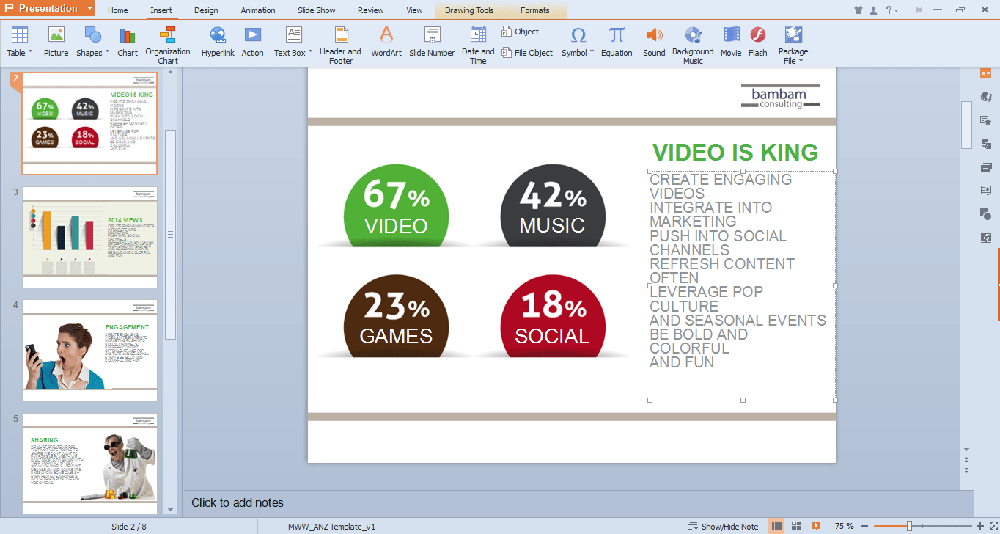Toggle Show/Hide Note in status bar
The height and width of the screenshot is (534, 1000).
(723, 526)
